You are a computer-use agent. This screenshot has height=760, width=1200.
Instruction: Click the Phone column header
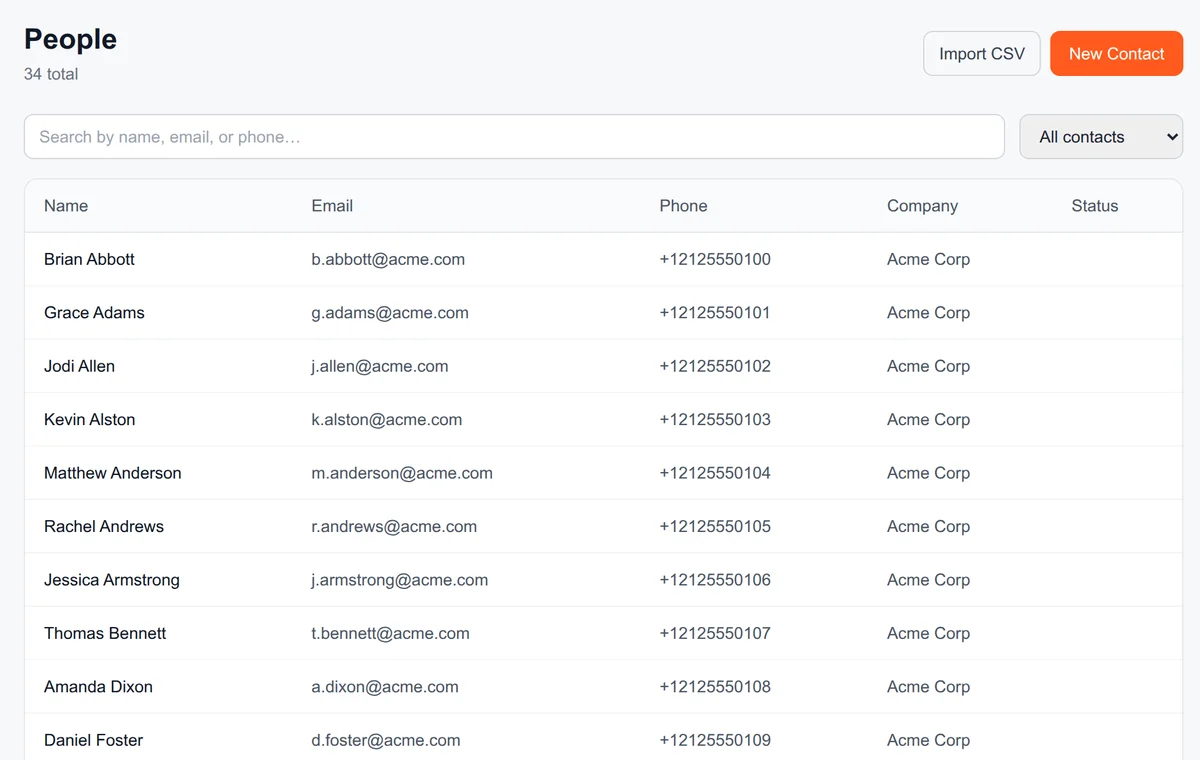point(683,206)
